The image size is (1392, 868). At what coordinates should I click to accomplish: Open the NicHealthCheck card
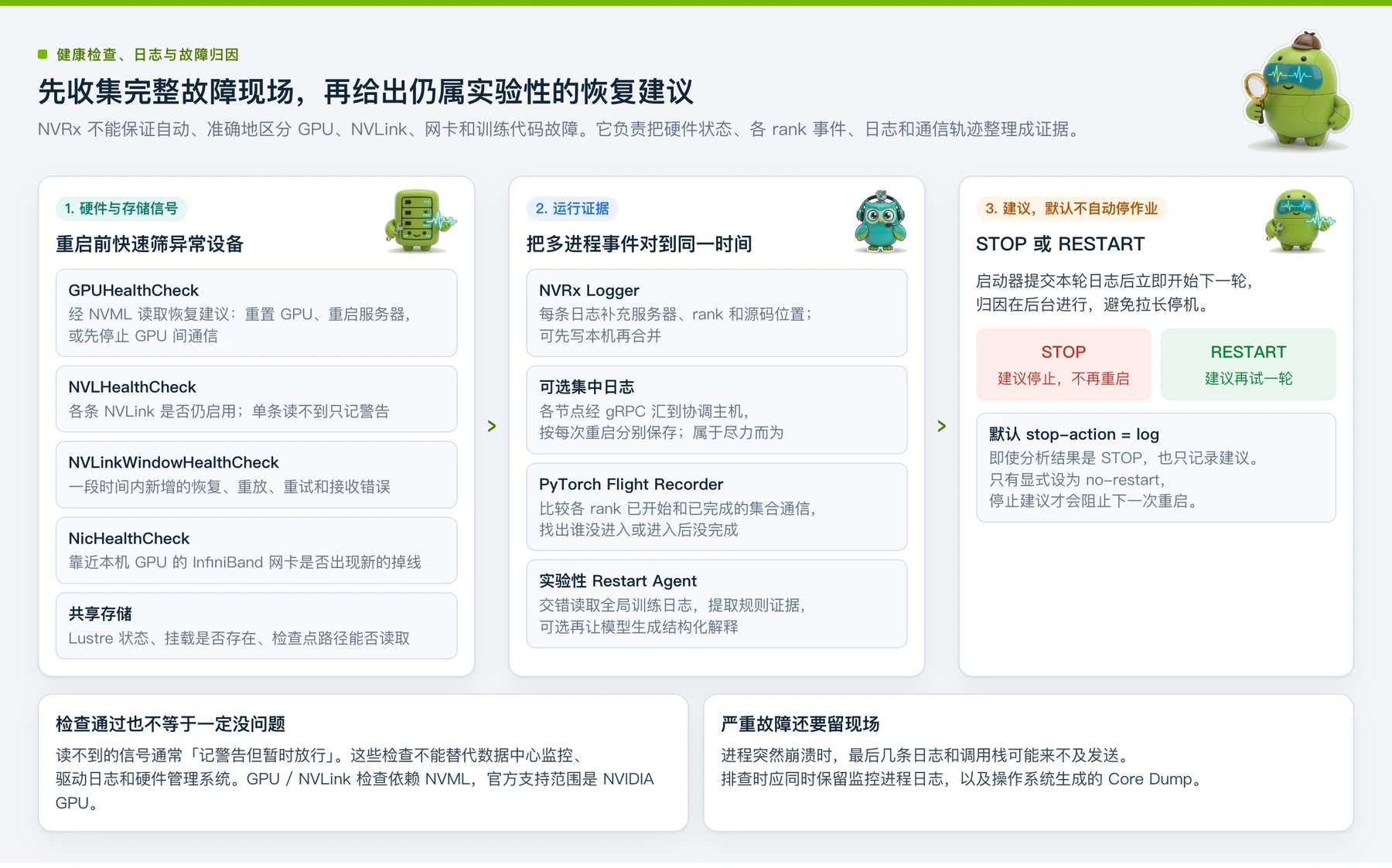[256, 550]
